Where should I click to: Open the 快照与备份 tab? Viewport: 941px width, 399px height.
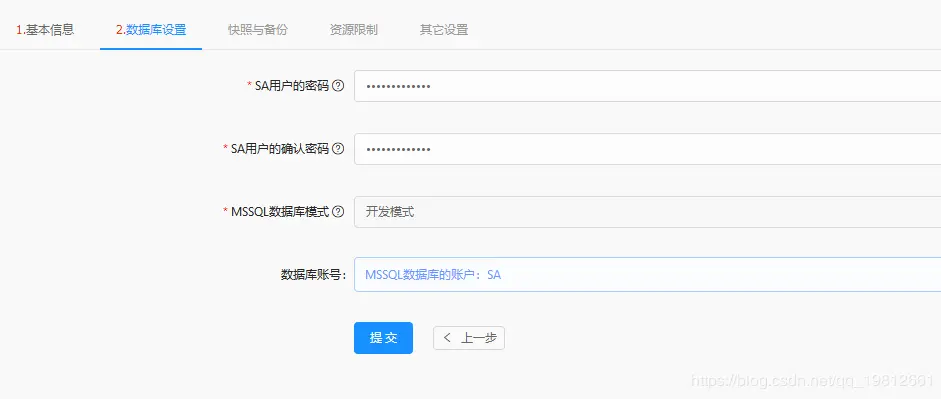click(257, 29)
